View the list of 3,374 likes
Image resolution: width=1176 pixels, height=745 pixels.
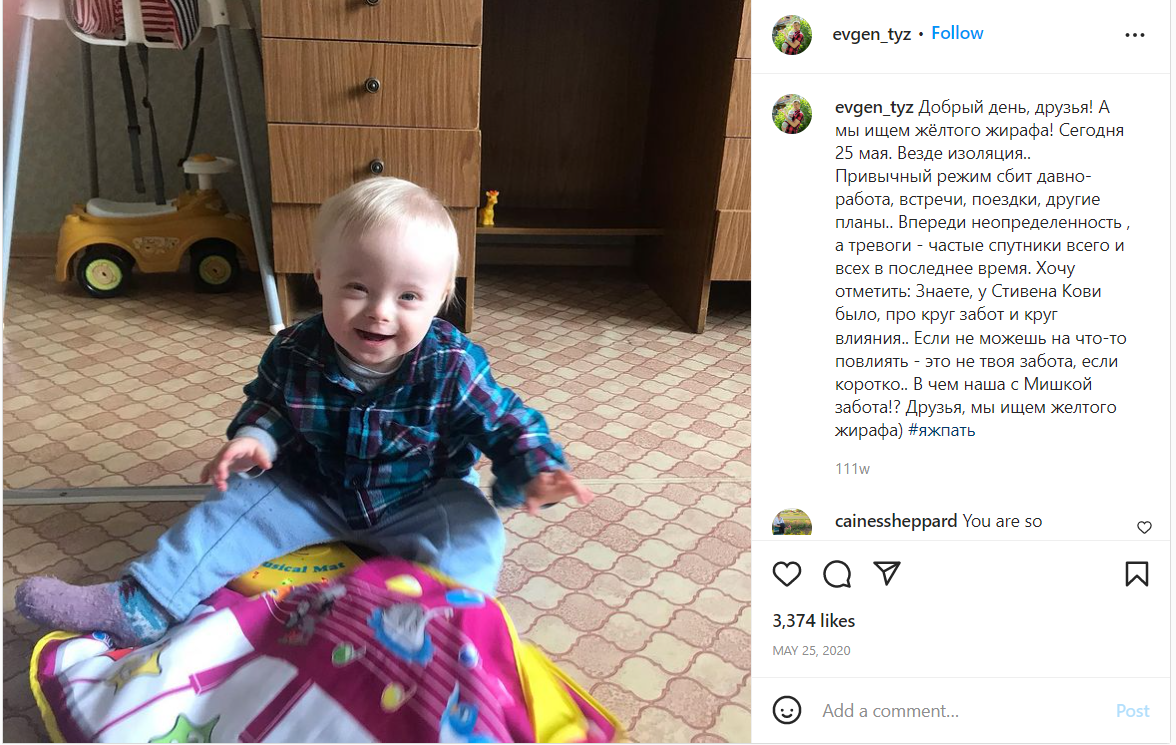[814, 620]
